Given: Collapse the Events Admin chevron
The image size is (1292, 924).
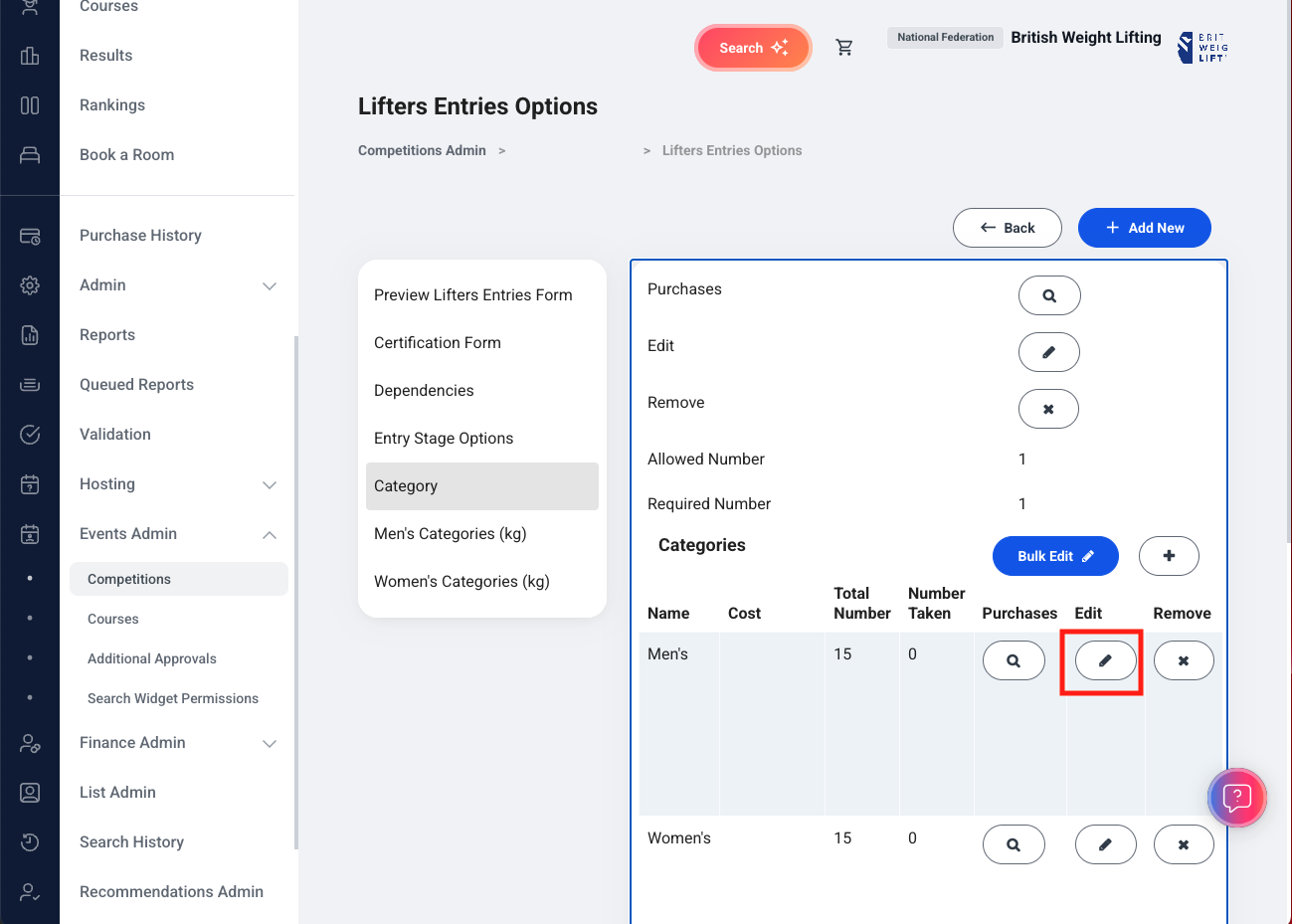Looking at the screenshot, I should [x=270, y=535].
